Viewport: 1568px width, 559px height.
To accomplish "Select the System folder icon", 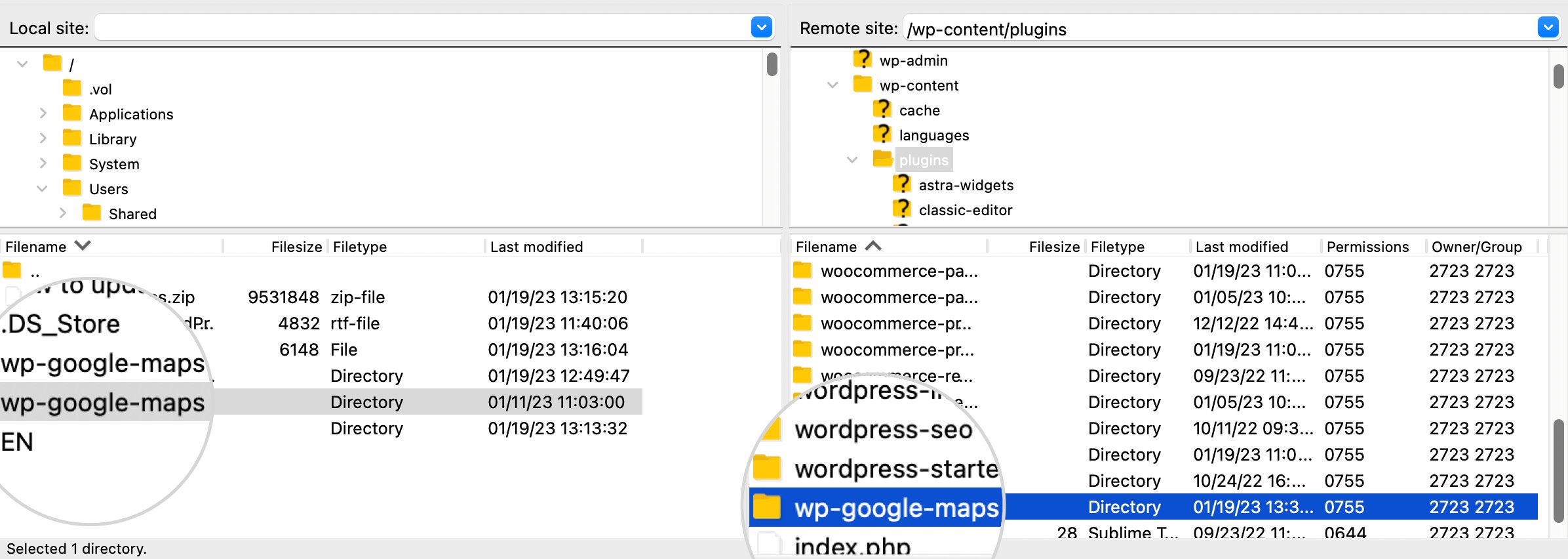I will [x=72, y=163].
